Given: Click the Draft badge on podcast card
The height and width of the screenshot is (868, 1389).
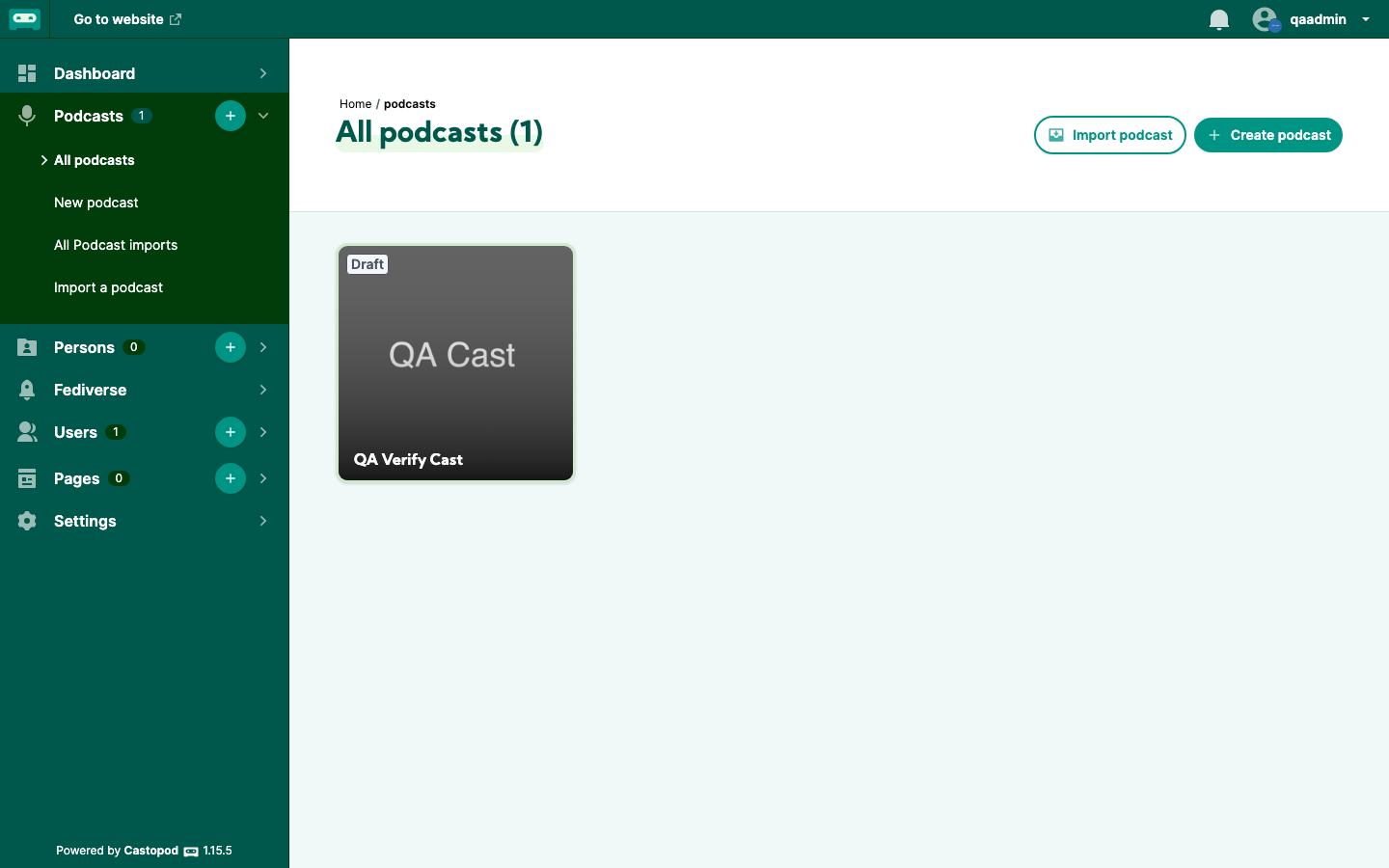Looking at the screenshot, I should coord(368,264).
